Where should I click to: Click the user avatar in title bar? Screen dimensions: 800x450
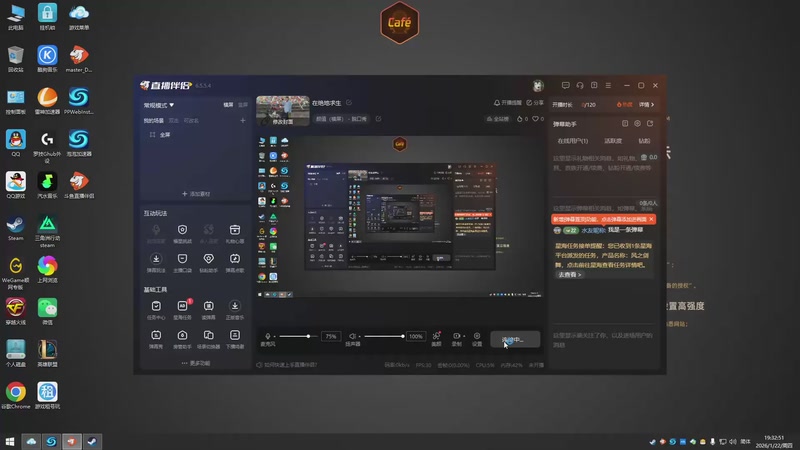point(538,86)
